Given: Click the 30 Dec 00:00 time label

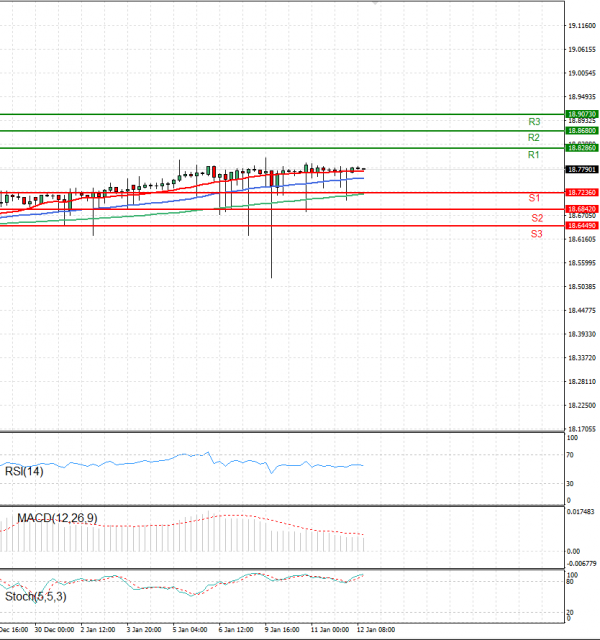Looking at the screenshot, I should tap(54, 630).
